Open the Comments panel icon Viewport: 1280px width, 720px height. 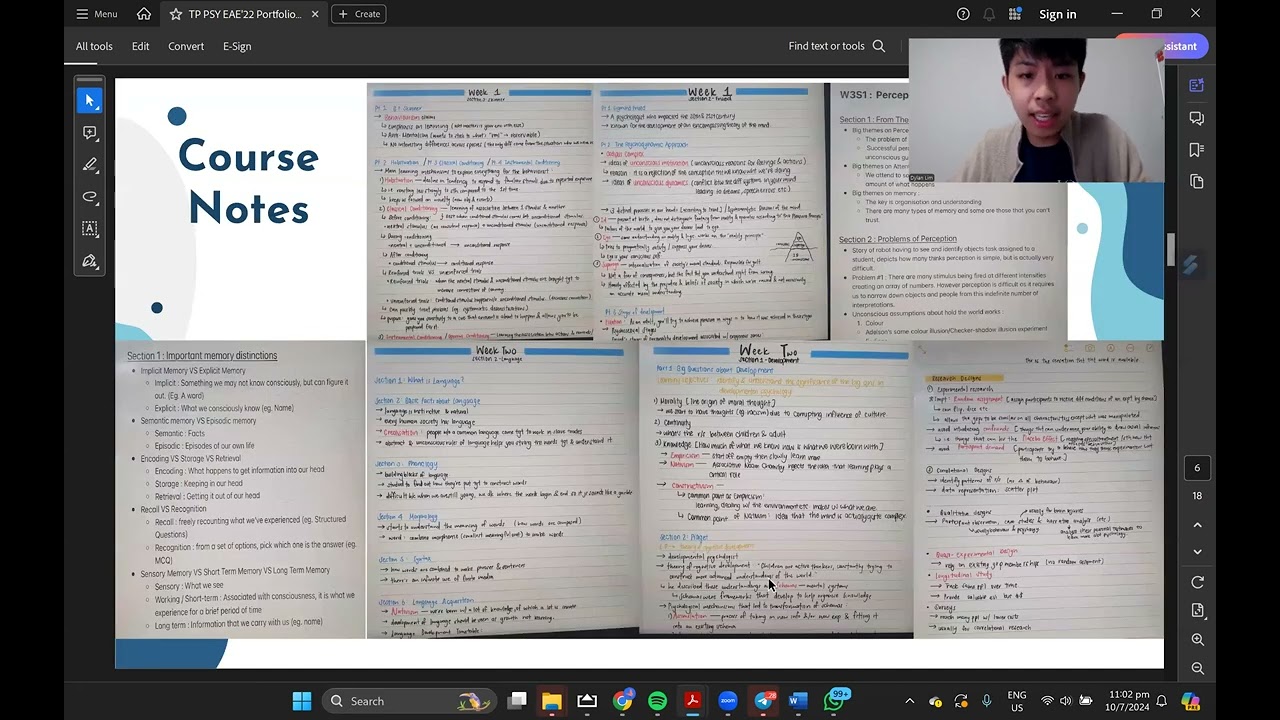tap(1197, 118)
